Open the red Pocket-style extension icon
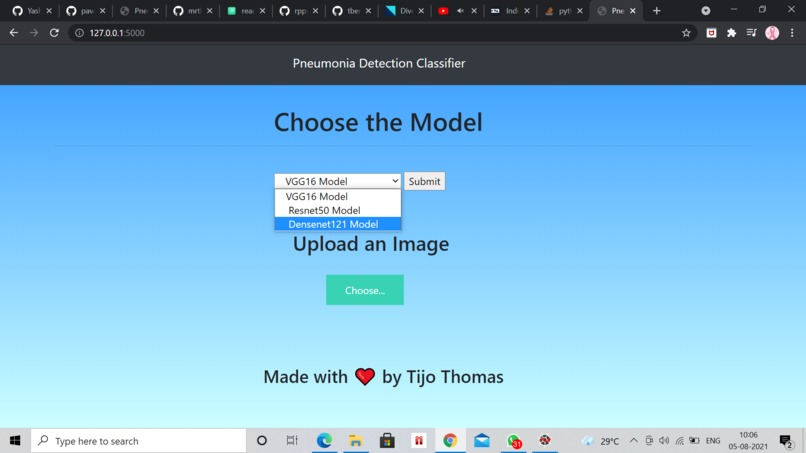 click(711, 33)
